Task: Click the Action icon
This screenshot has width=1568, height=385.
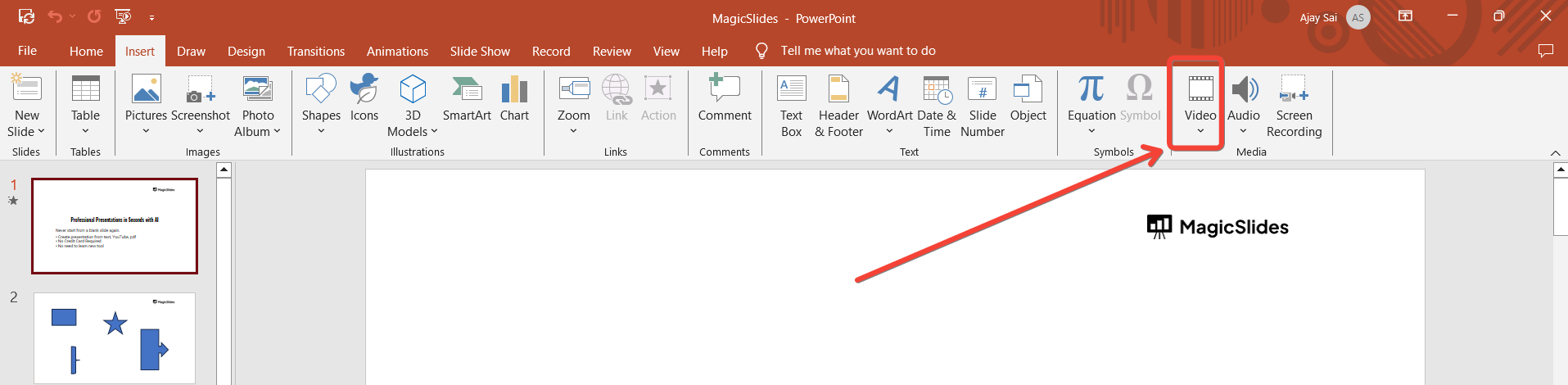Action: (657, 88)
